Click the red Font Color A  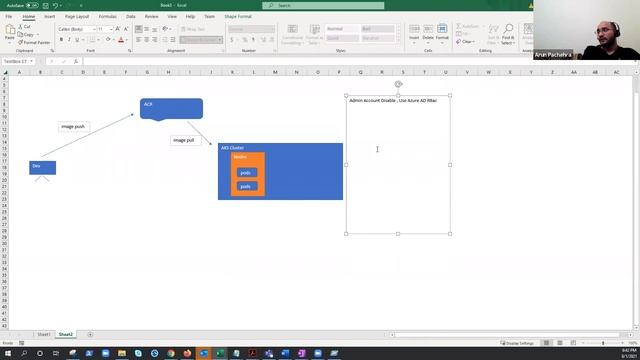(121, 40)
